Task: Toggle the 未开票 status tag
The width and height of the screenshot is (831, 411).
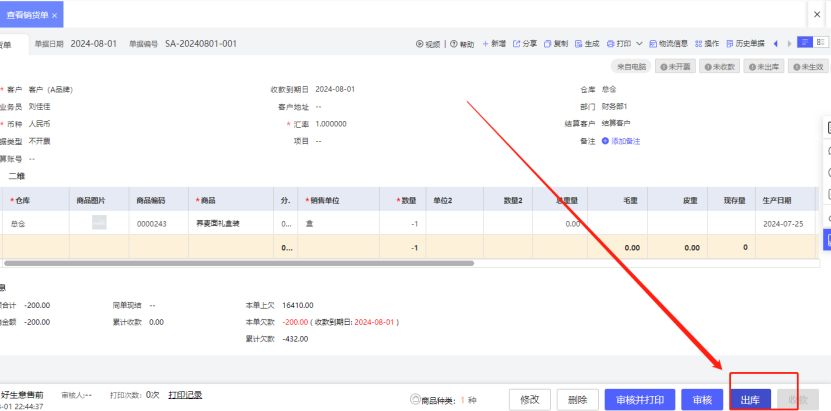Action: (675, 66)
